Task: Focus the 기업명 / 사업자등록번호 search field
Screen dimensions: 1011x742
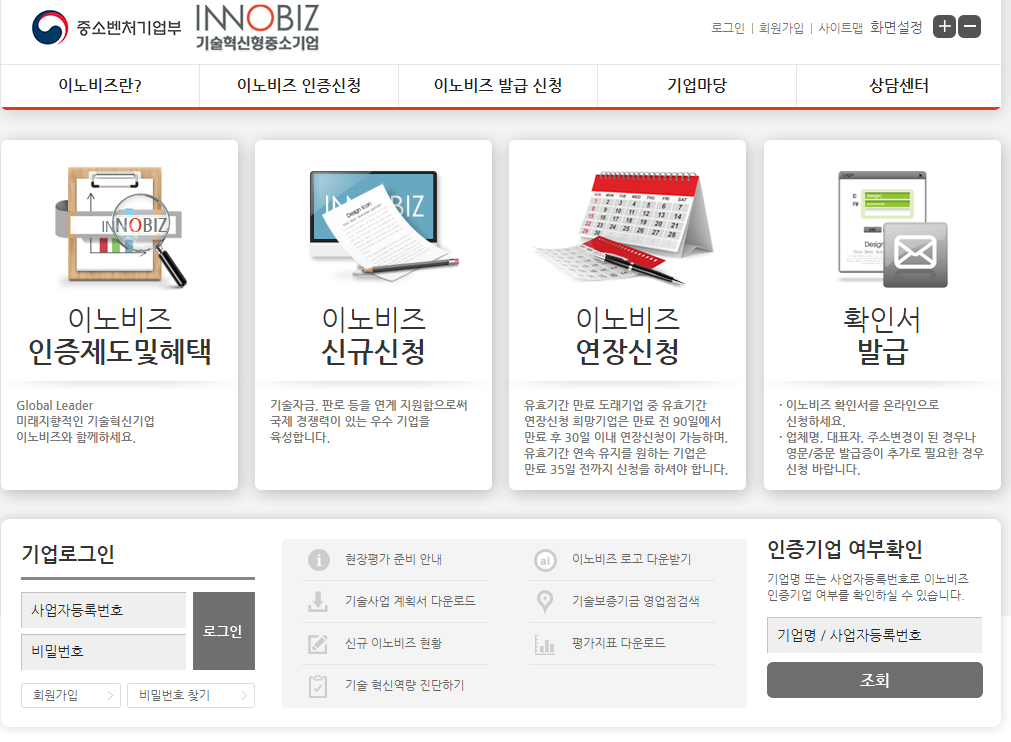Action: tap(874, 636)
